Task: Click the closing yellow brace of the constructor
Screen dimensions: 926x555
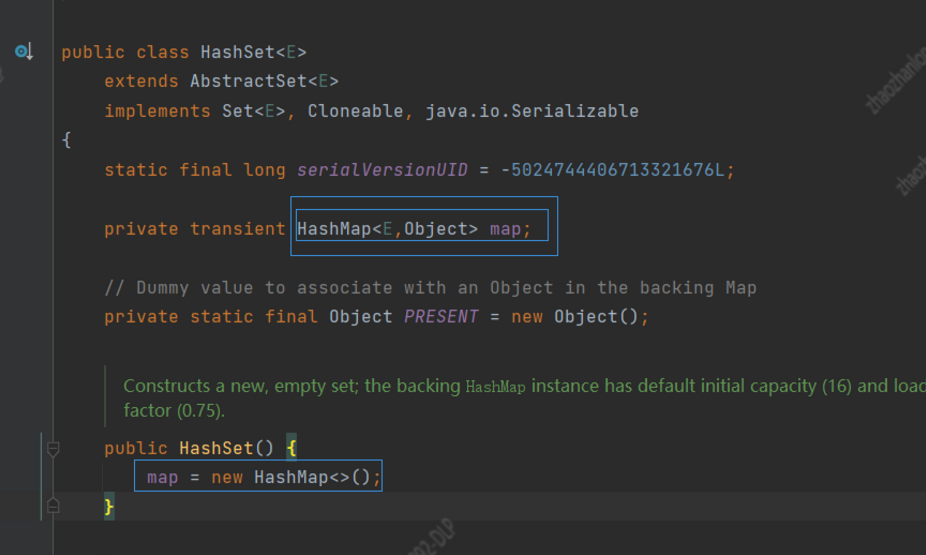Action: (x=109, y=507)
